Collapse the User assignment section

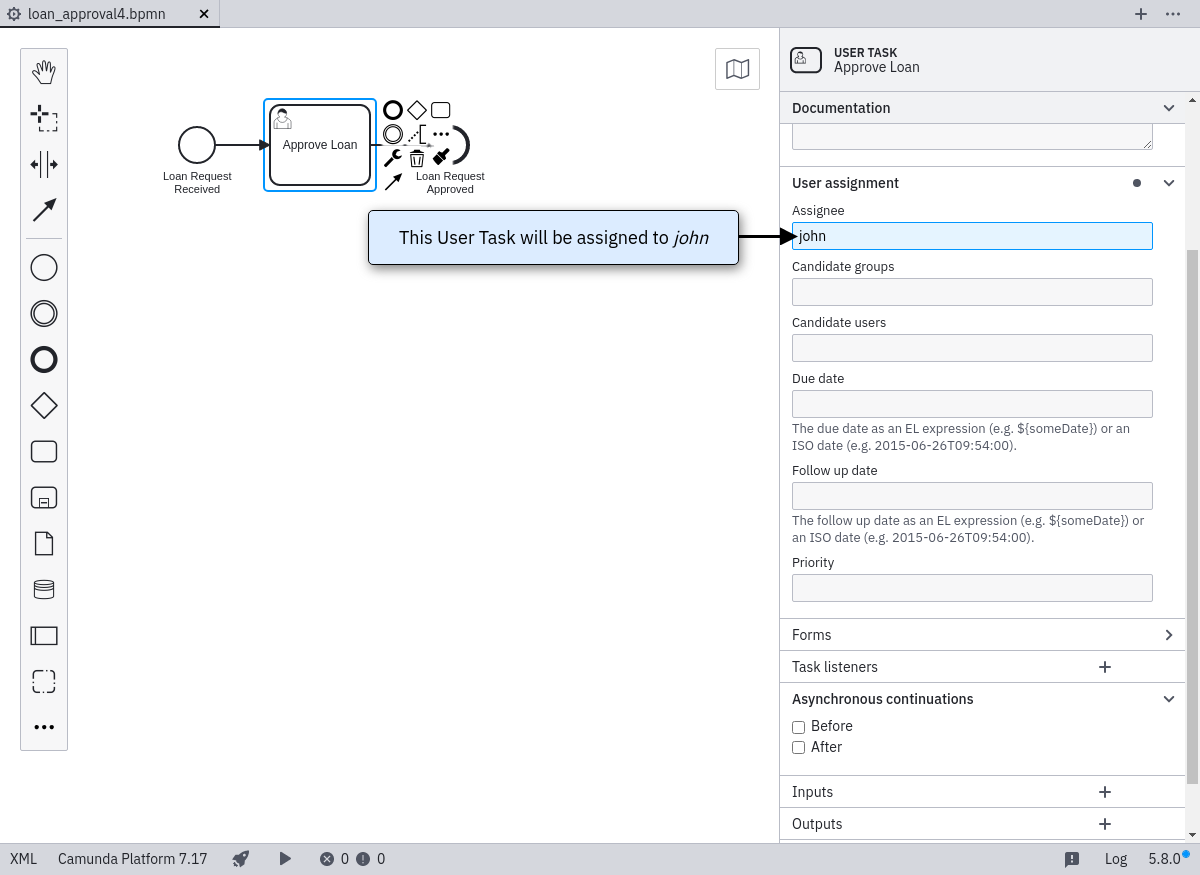click(1168, 183)
